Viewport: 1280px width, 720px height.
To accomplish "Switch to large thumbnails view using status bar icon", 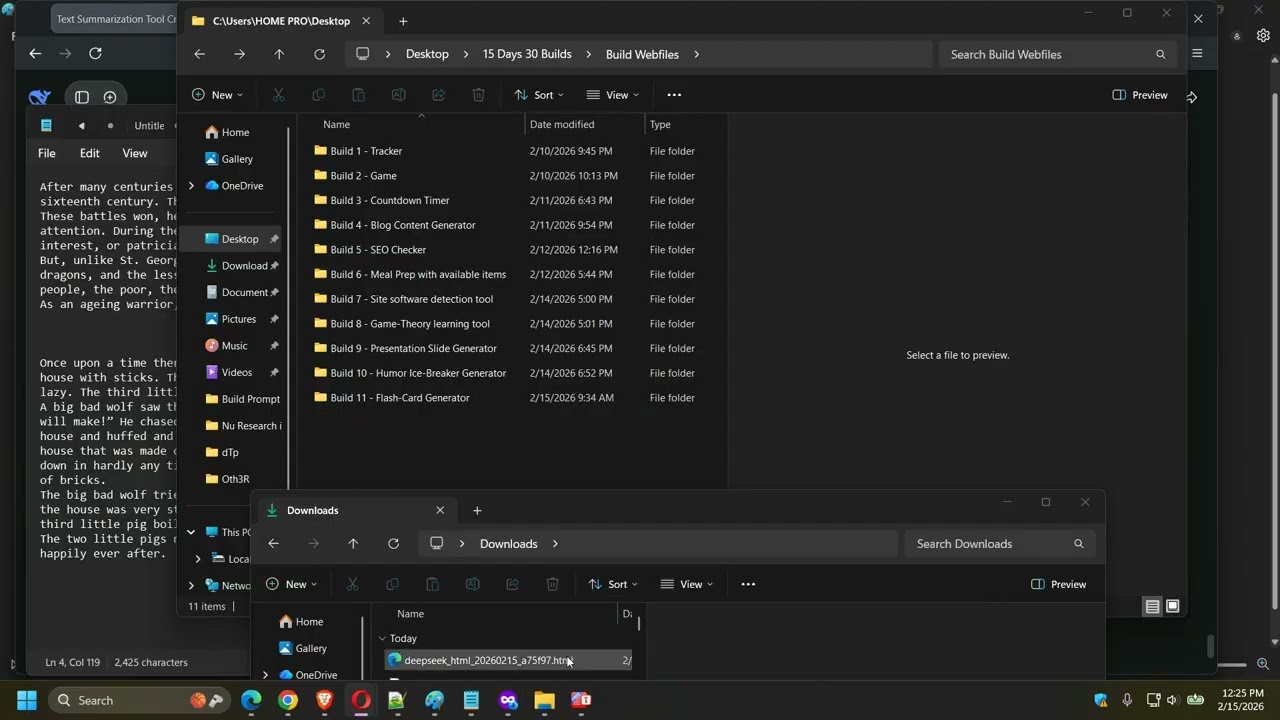I will [1172, 606].
